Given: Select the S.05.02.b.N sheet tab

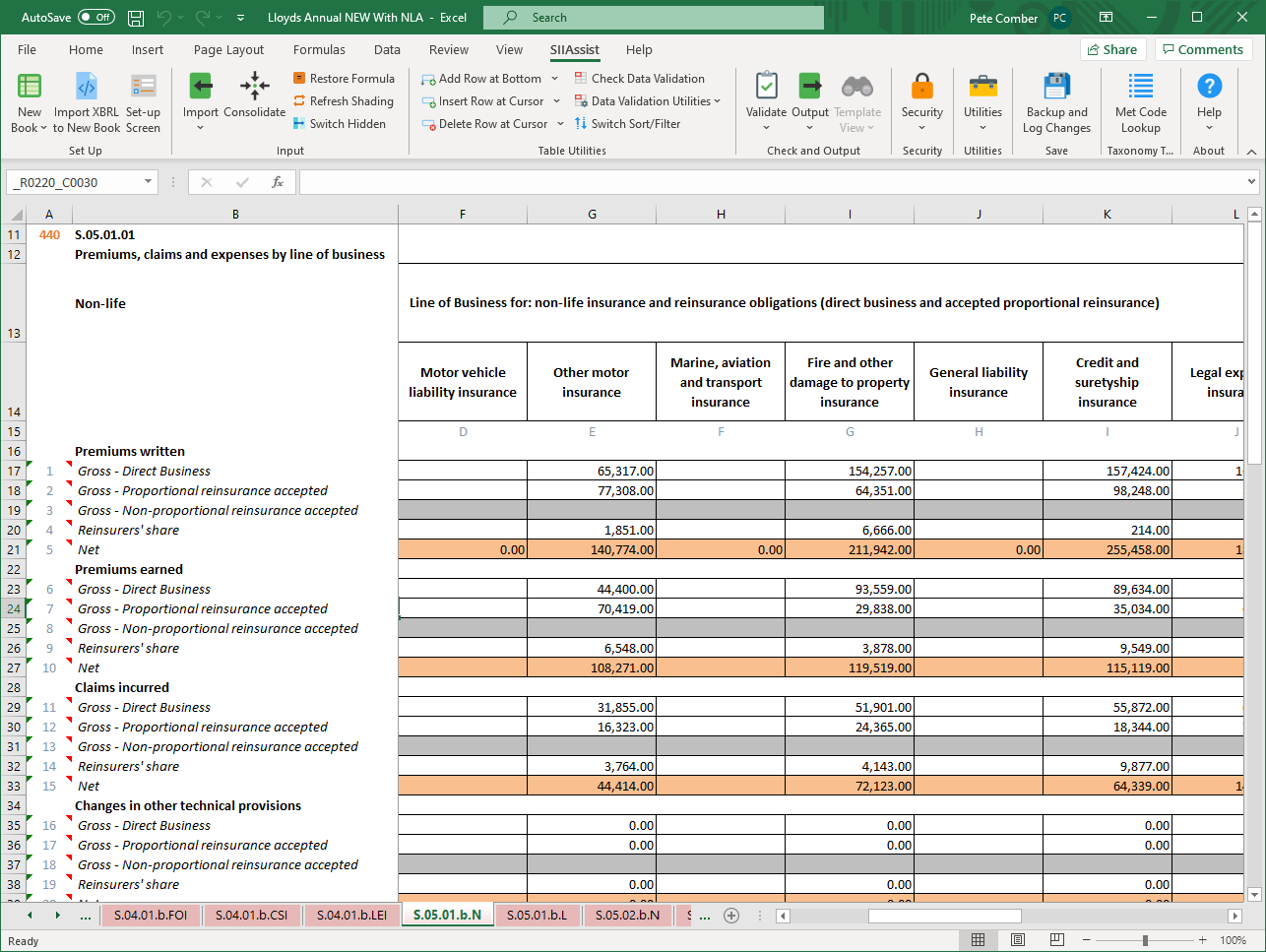Looking at the screenshot, I should tap(627, 915).
